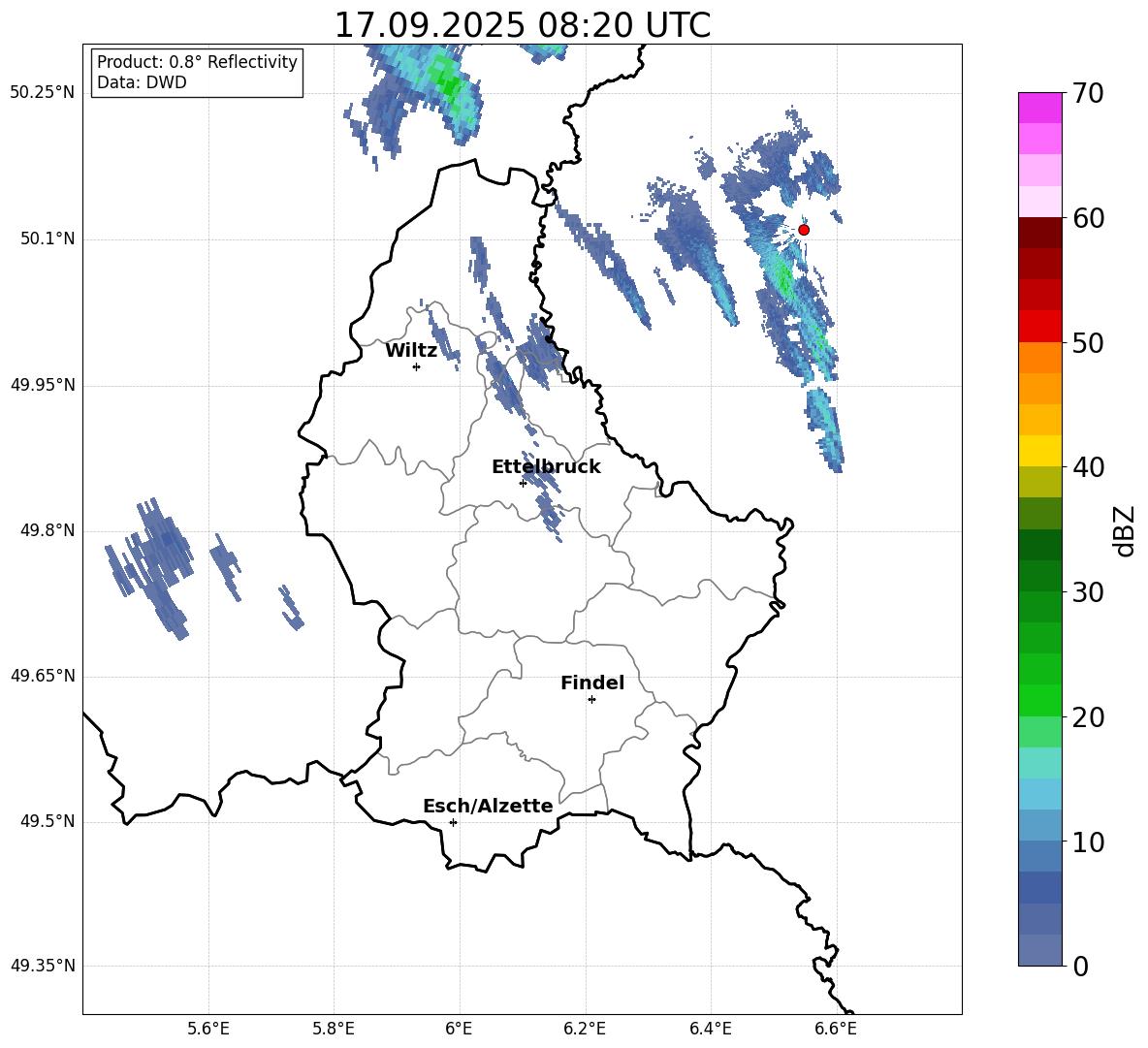Click the 49.95°N latitude label
The height and width of the screenshot is (1048, 1148).
(x=43, y=385)
